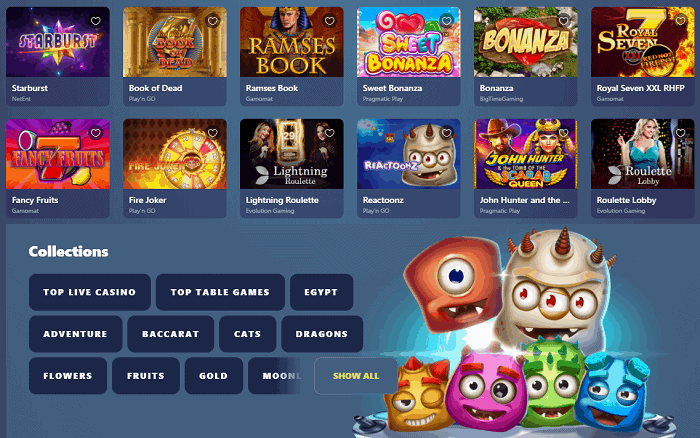Viewport: 700px width, 438px height.
Task: Expand collections with Show All
Action: 356,376
